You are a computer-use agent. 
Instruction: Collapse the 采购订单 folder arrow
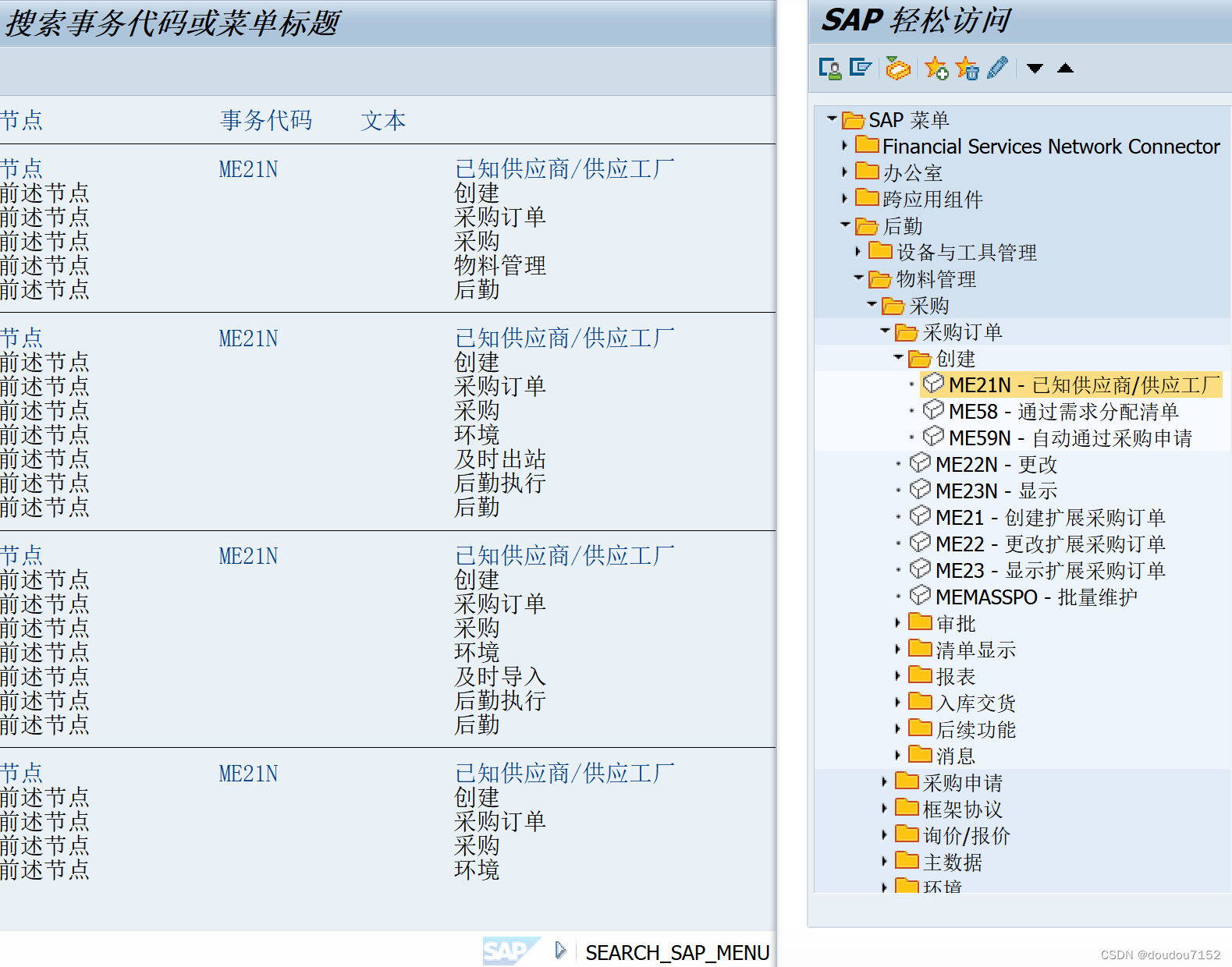click(x=885, y=331)
